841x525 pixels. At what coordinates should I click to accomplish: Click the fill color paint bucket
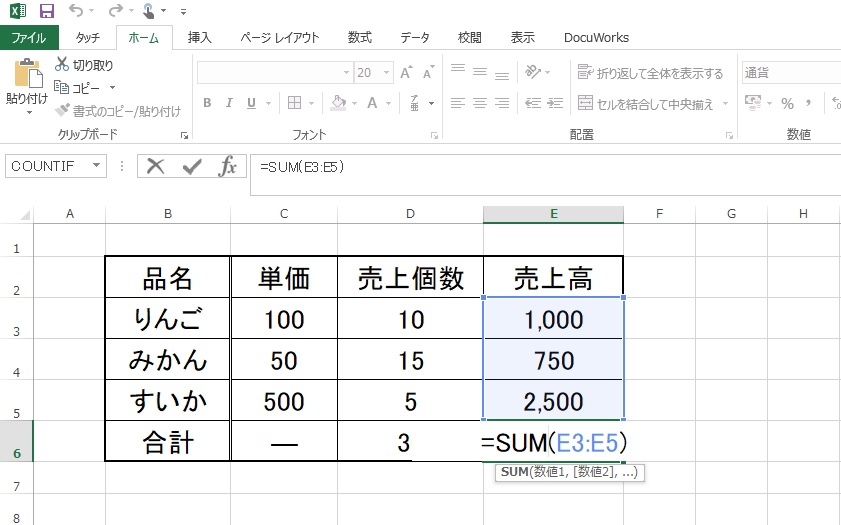[337, 103]
